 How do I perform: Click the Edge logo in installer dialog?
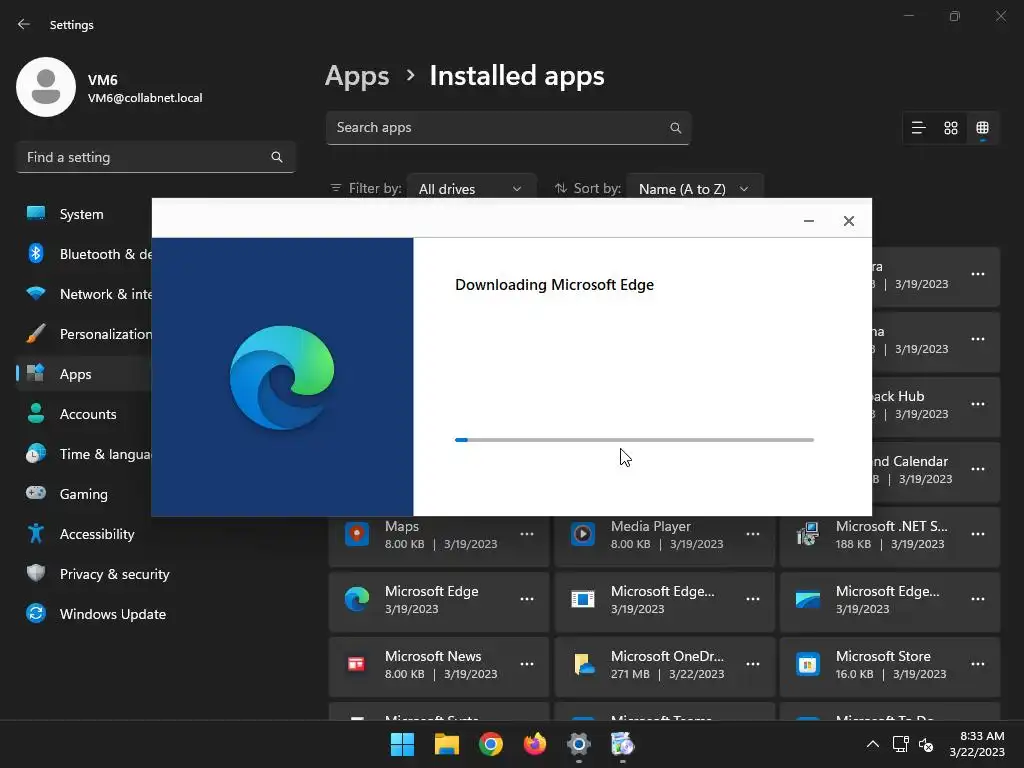[x=282, y=377]
